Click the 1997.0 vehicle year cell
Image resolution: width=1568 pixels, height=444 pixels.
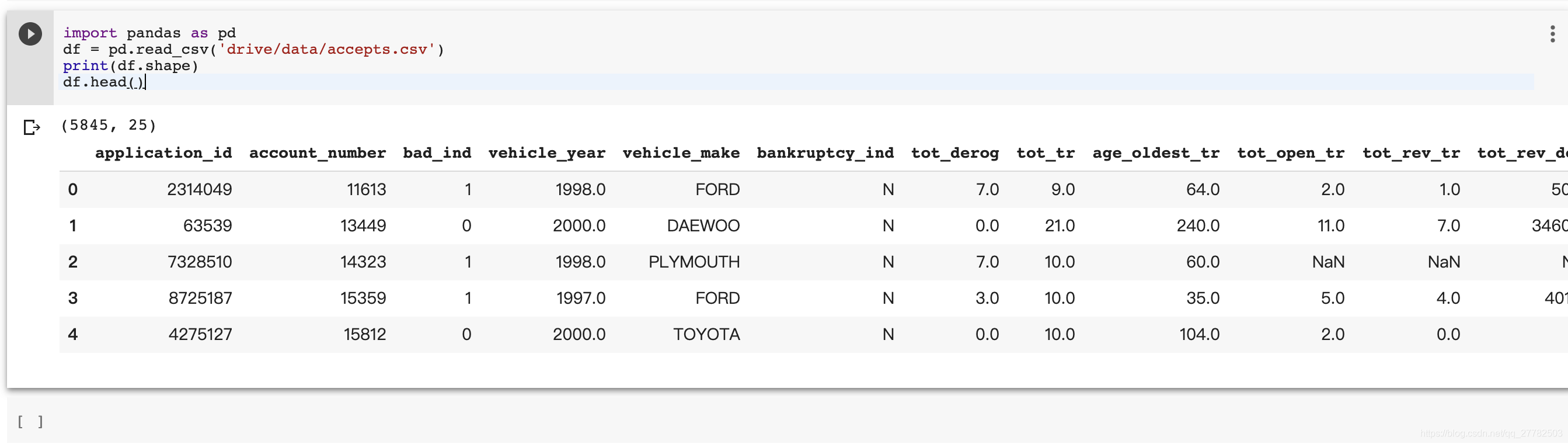581,299
